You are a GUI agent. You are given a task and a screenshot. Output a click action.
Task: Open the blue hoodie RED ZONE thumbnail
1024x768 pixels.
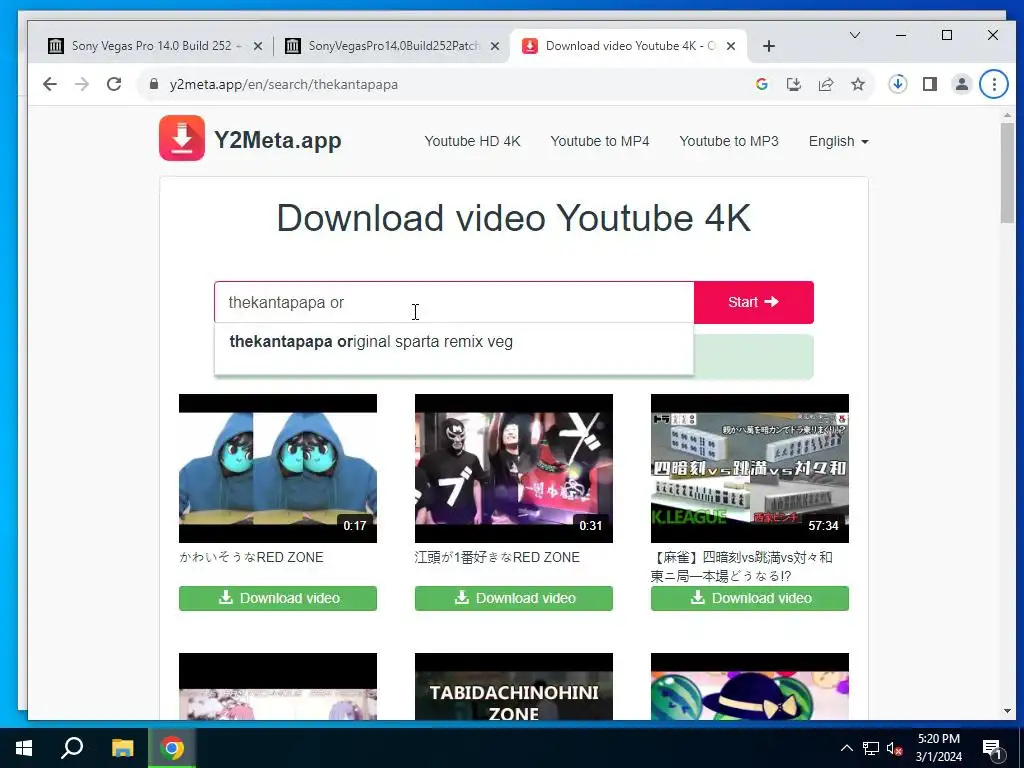[278, 468]
